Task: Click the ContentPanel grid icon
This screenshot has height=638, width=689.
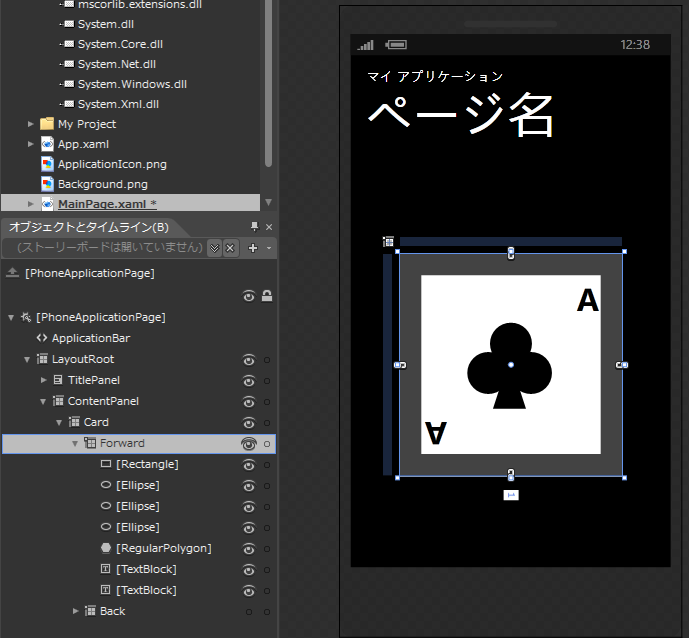Action: (x=58, y=401)
